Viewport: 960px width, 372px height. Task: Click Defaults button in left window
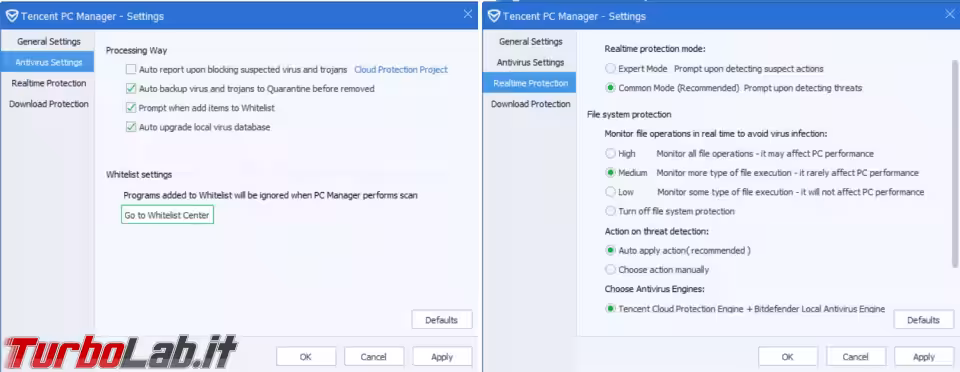pos(441,320)
